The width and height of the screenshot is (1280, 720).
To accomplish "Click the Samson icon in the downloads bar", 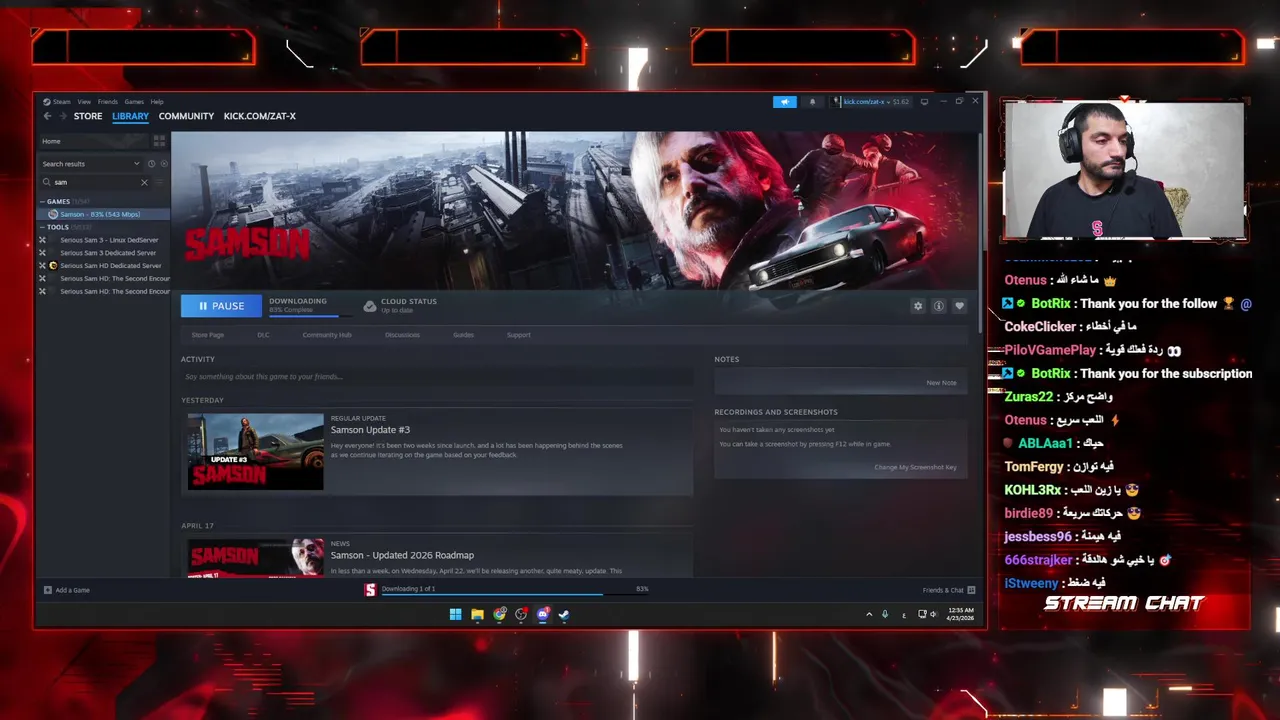I will [370, 590].
